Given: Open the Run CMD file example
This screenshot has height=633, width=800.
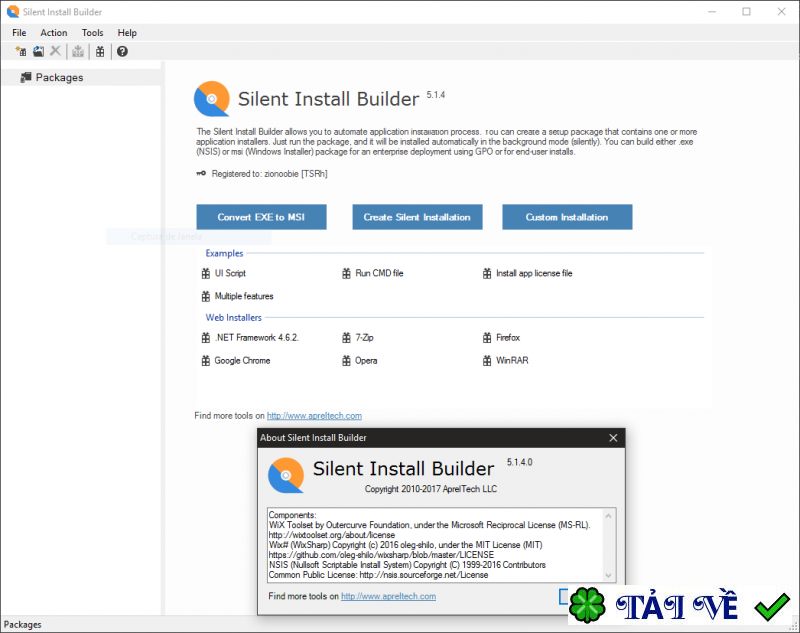Looking at the screenshot, I should pos(372,273).
